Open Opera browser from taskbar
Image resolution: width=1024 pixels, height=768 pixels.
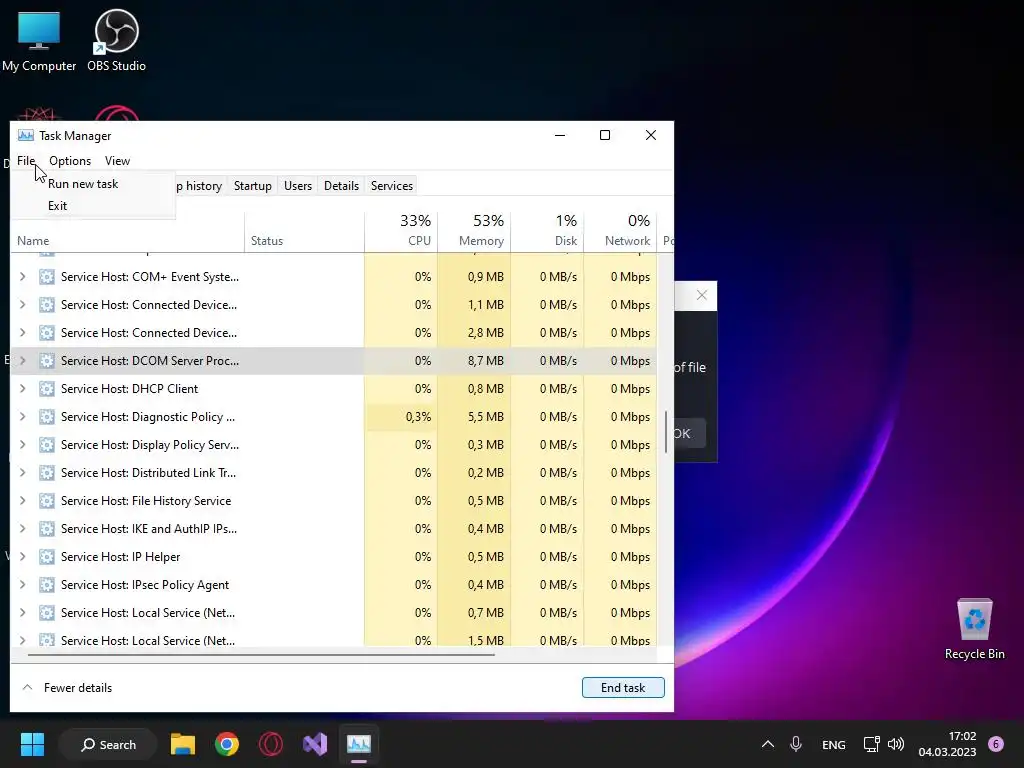[271, 744]
